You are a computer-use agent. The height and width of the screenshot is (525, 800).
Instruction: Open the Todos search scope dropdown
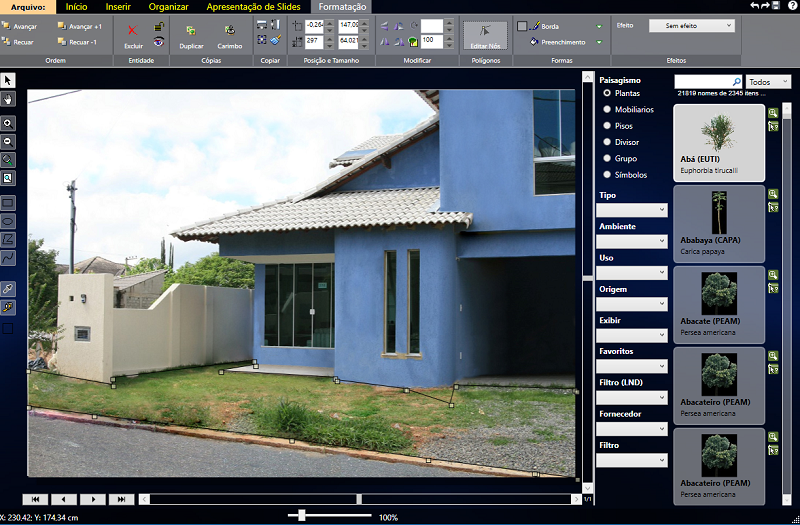[768, 82]
